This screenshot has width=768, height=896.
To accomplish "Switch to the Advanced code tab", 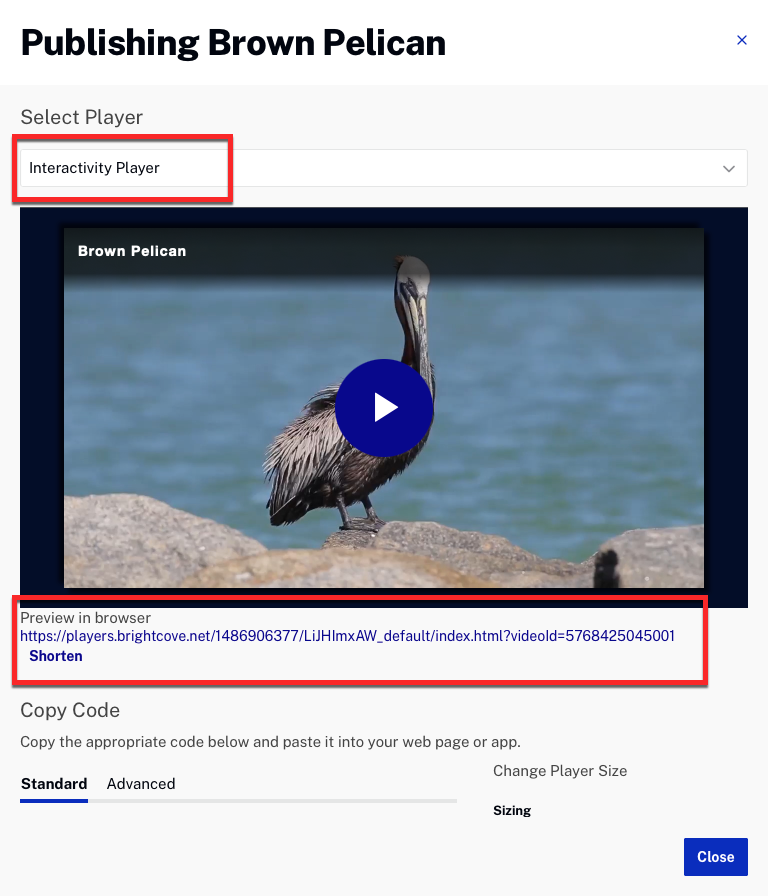I will point(141,784).
